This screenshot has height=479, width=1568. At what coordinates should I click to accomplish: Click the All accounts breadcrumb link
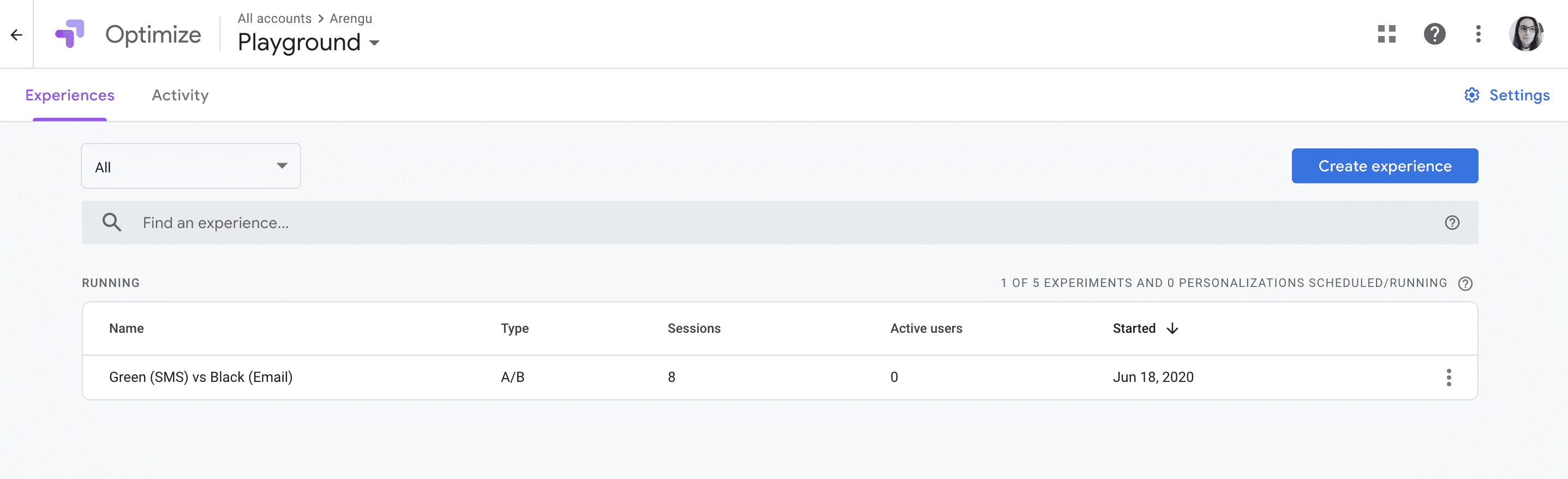click(x=274, y=19)
